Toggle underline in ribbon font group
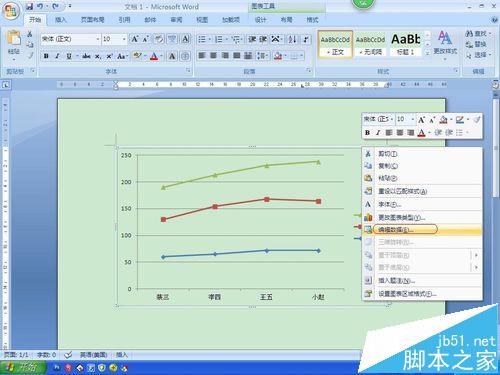 pos(68,56)
